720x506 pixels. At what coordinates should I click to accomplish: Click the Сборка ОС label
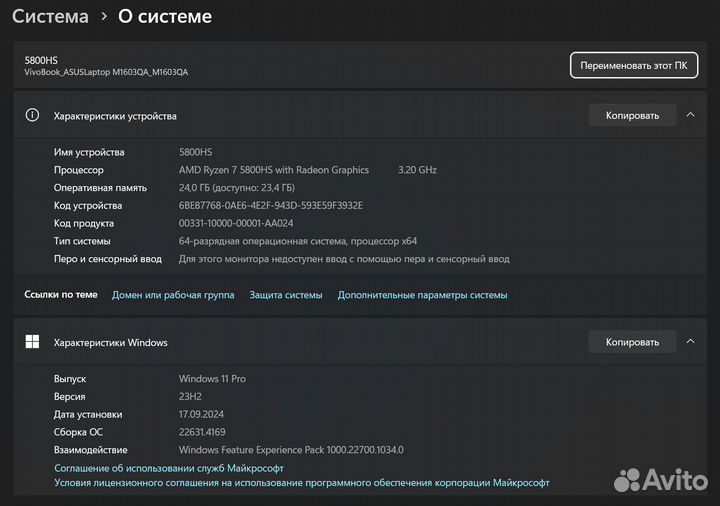point(78,432)
